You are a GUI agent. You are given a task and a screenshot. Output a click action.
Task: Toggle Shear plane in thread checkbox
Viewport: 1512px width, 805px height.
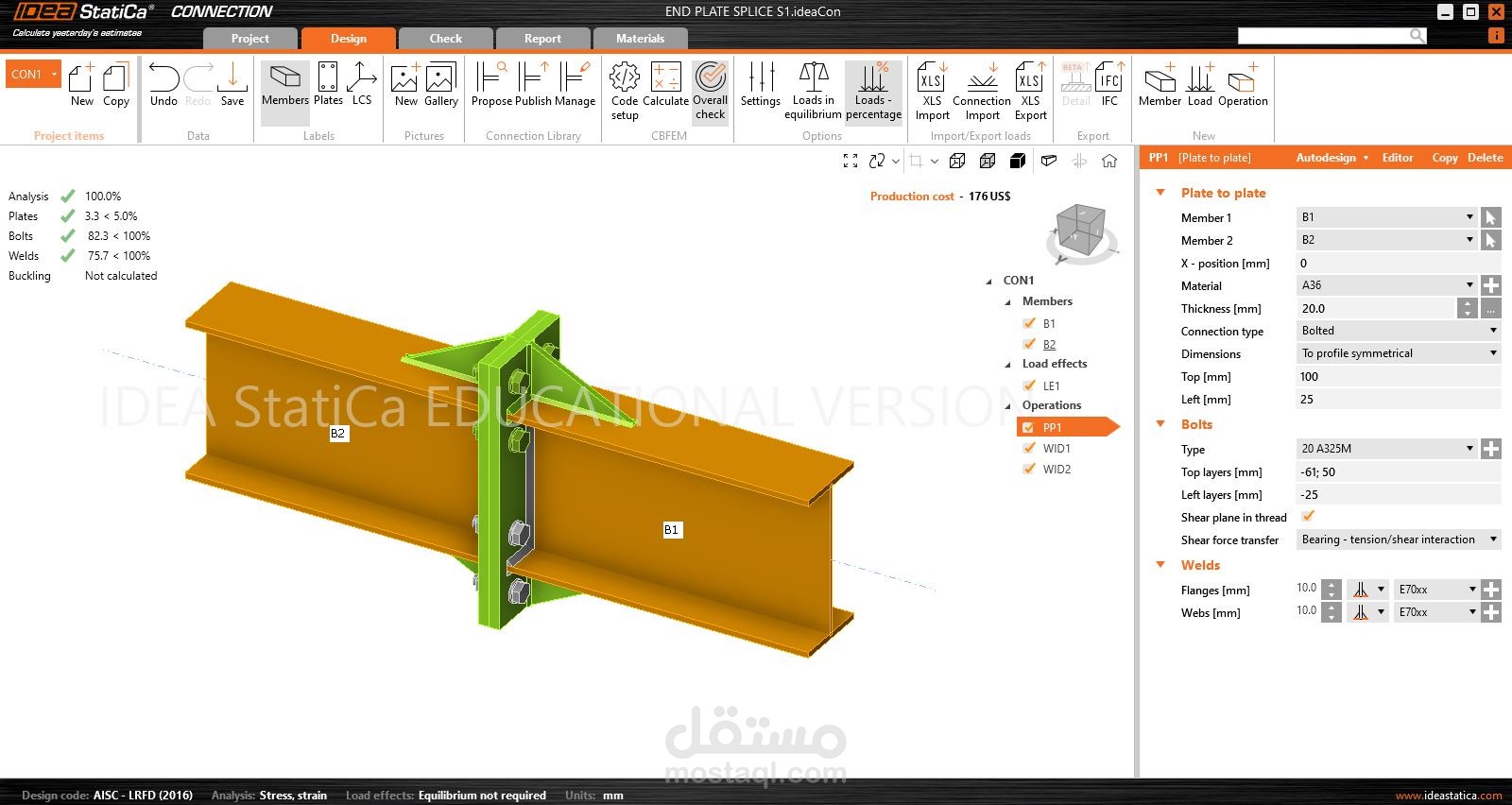[1308, 516]
